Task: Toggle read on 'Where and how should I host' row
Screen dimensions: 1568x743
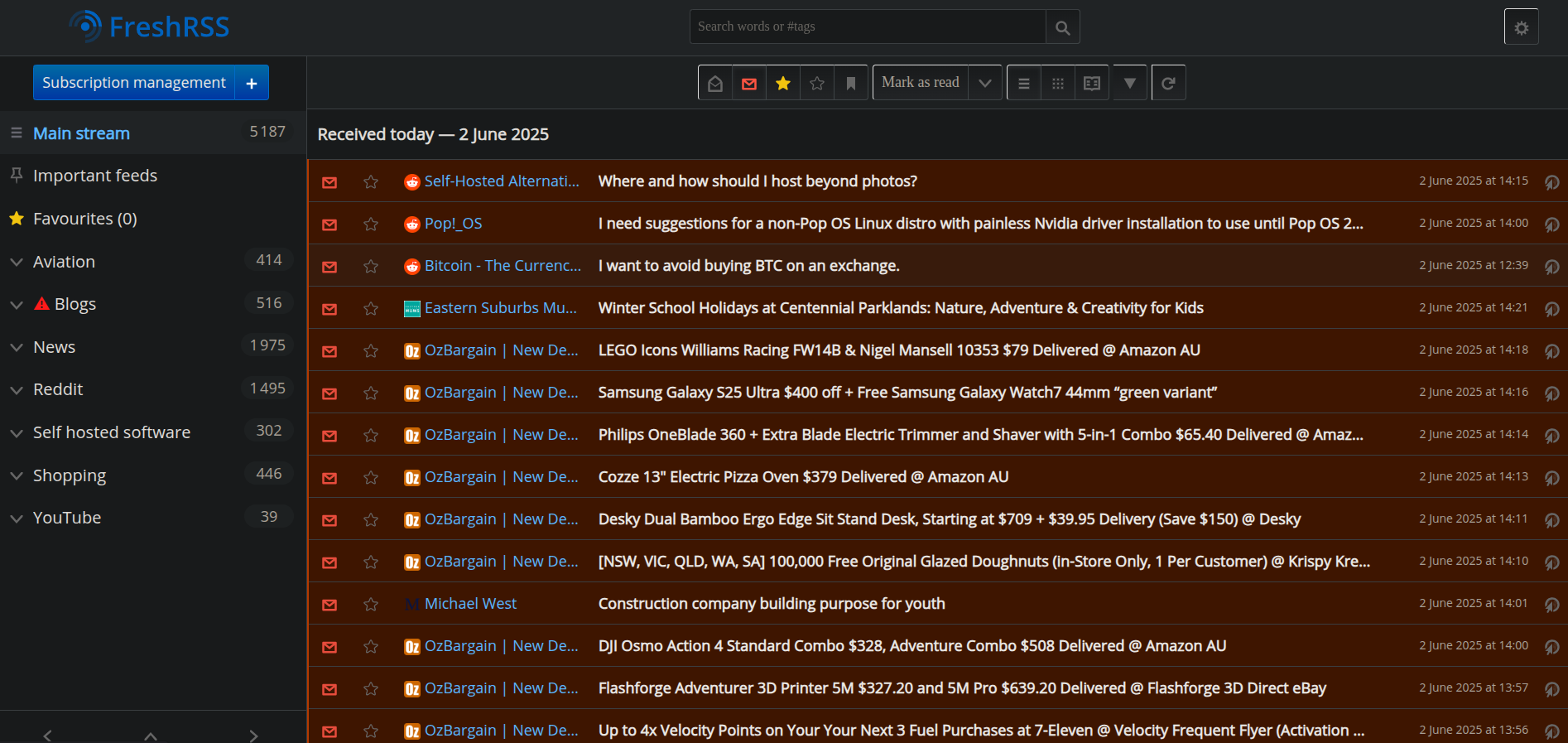Action: 329,182
